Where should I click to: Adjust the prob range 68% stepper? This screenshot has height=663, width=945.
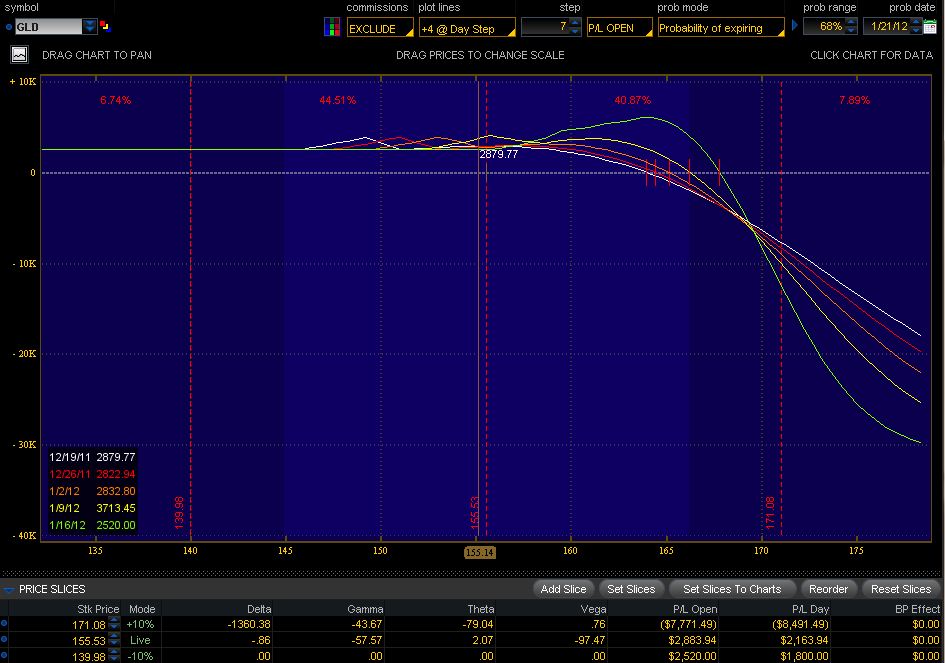tap(851, 27)
